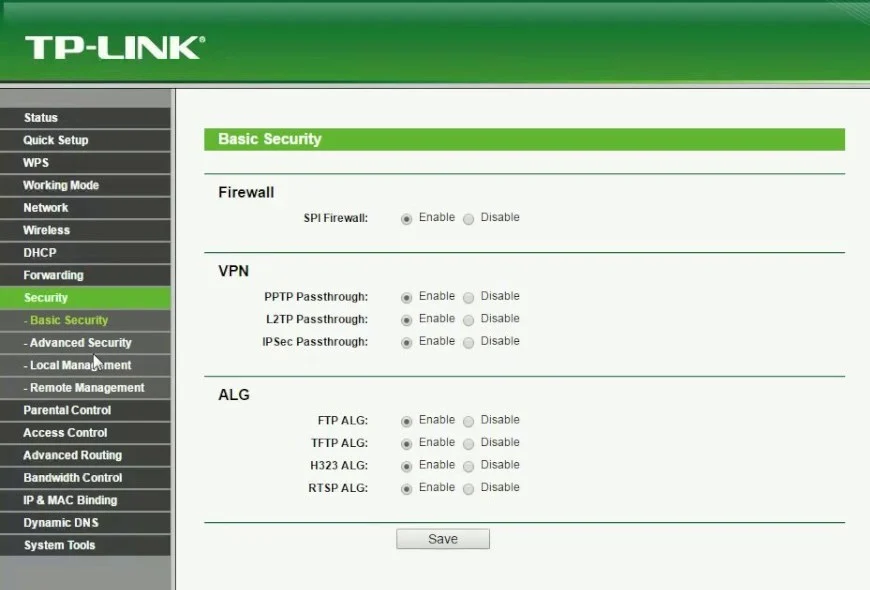Click the Basic Security header
Screen dimensions: 870x590
(x=524, y=139)
